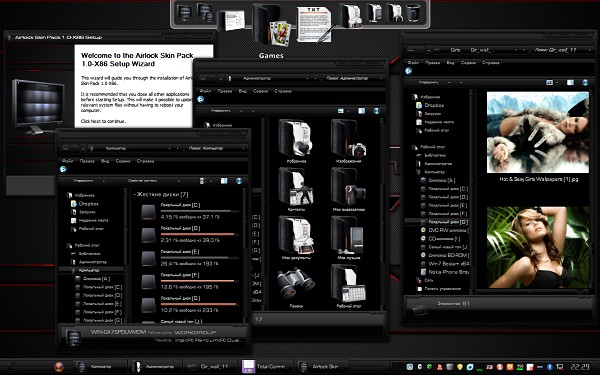Switch to the Администратор taskbar button

coord(156,367)
